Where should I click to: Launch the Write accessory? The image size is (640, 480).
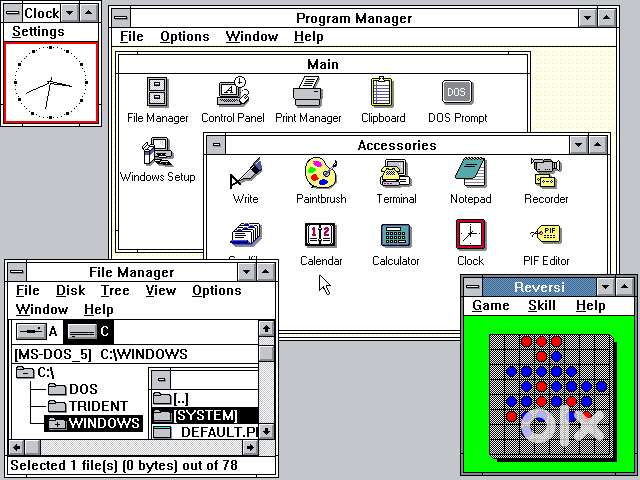point(245,181)
